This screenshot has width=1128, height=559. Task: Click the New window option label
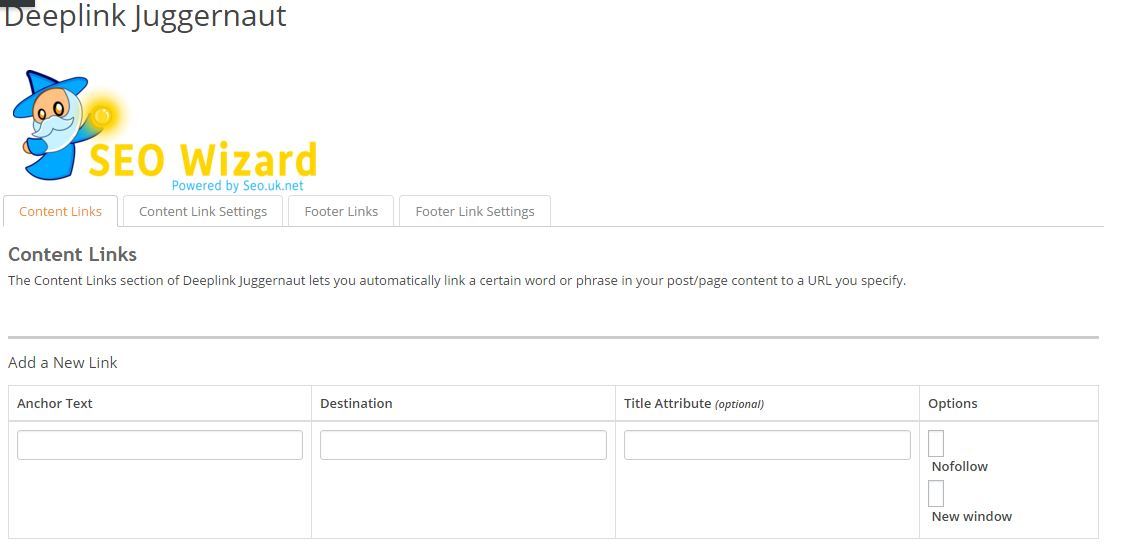[971, 517]
